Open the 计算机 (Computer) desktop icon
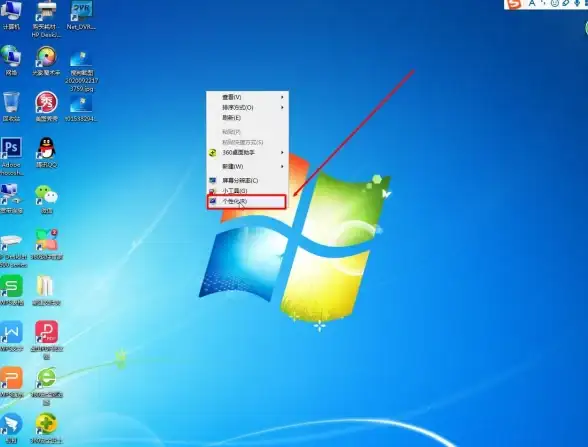 point(11,15)
